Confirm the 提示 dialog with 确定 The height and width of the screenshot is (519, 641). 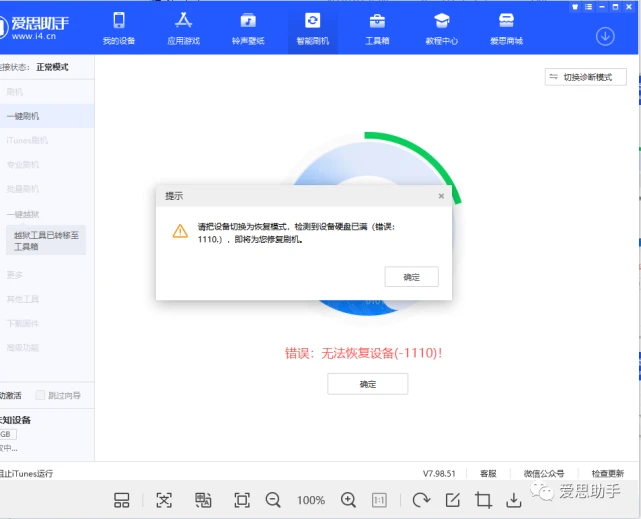coord(411,277)
